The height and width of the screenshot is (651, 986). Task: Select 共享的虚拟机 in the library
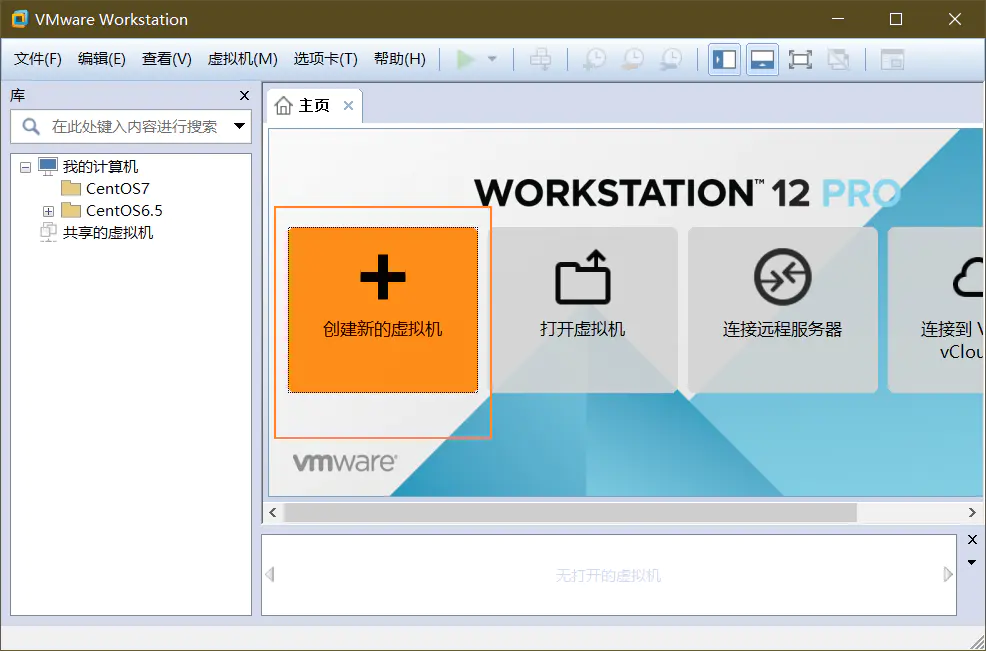108,233
